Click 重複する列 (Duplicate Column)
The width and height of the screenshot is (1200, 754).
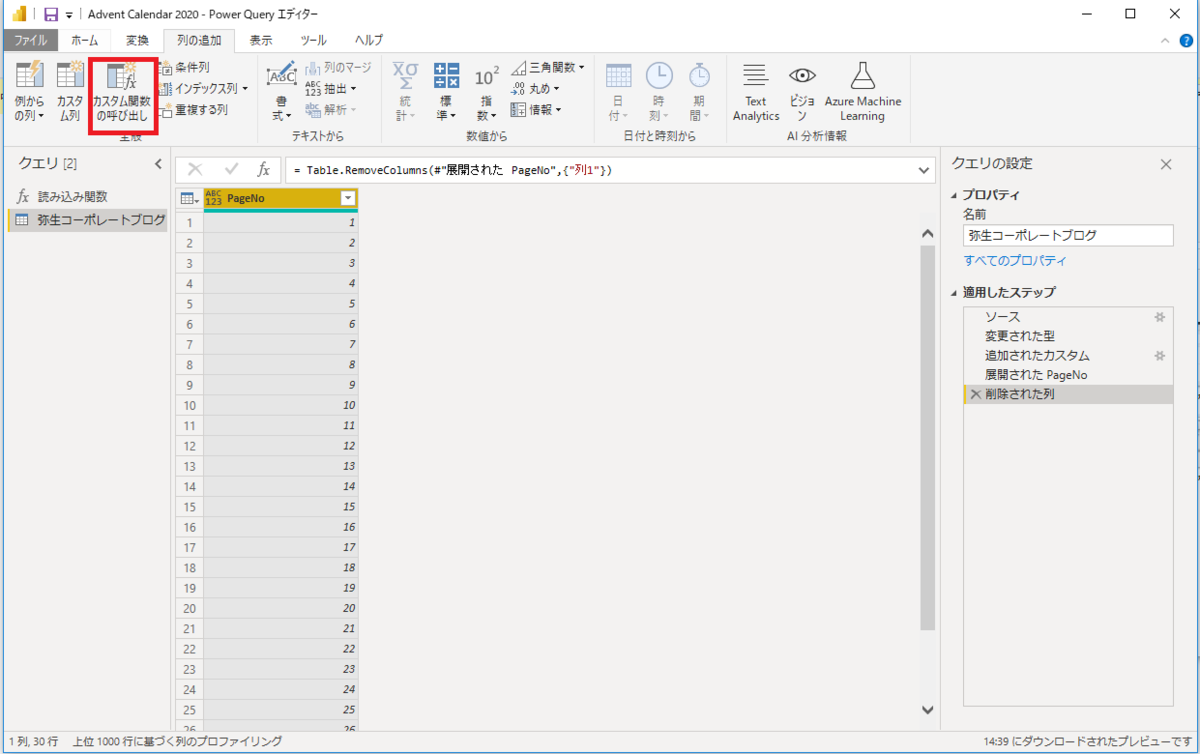(x=193, y=109)
